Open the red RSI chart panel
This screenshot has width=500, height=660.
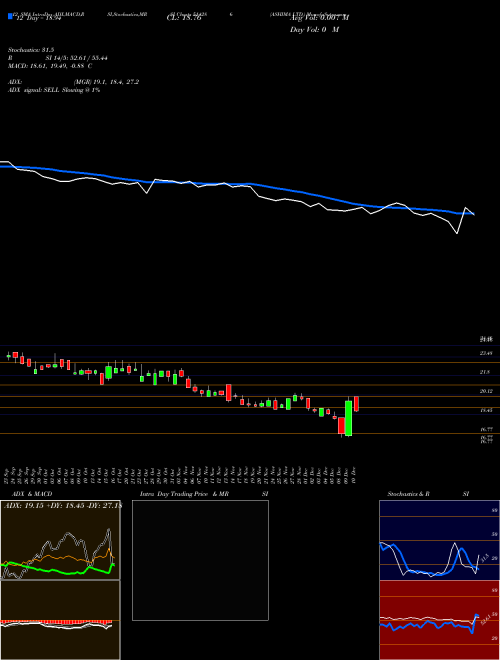(x=439, y=620)
